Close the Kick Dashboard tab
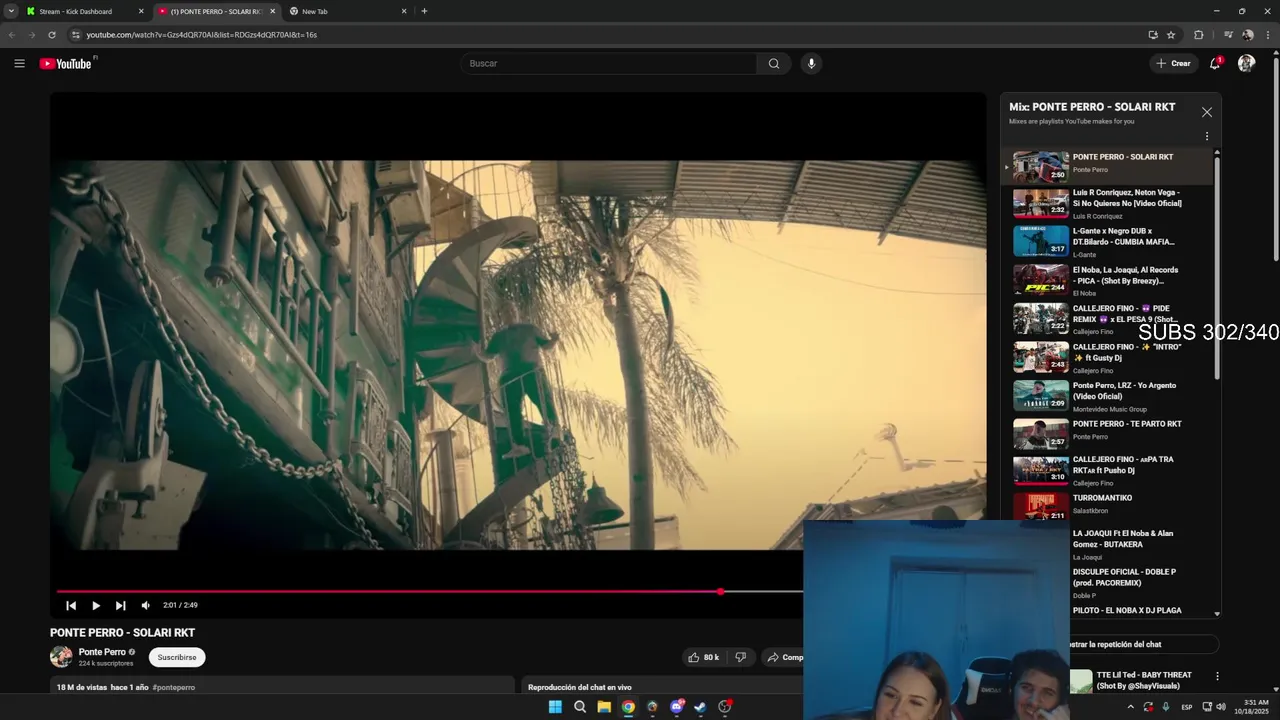The height and width of the screenshot is (720, 1280). coord(141,11)
